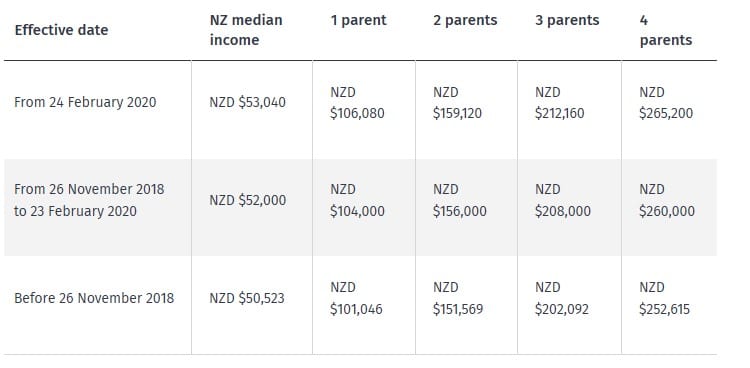750x368 pixels.
Task: Select the From 24 February 2020 cell
Action: click(x=85, y=102)
